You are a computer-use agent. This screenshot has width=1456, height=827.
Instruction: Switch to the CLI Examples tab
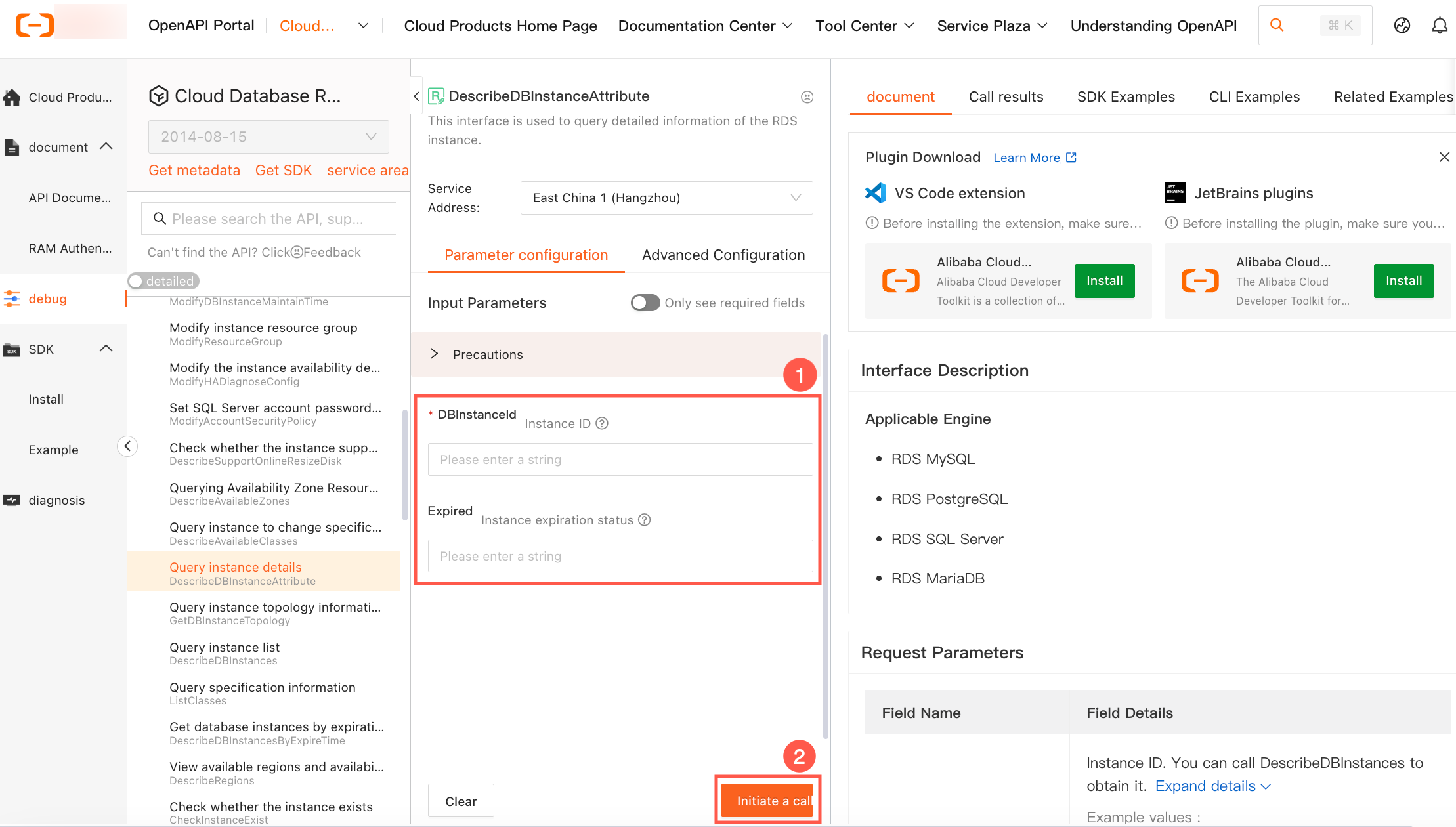pos(1254,96)
